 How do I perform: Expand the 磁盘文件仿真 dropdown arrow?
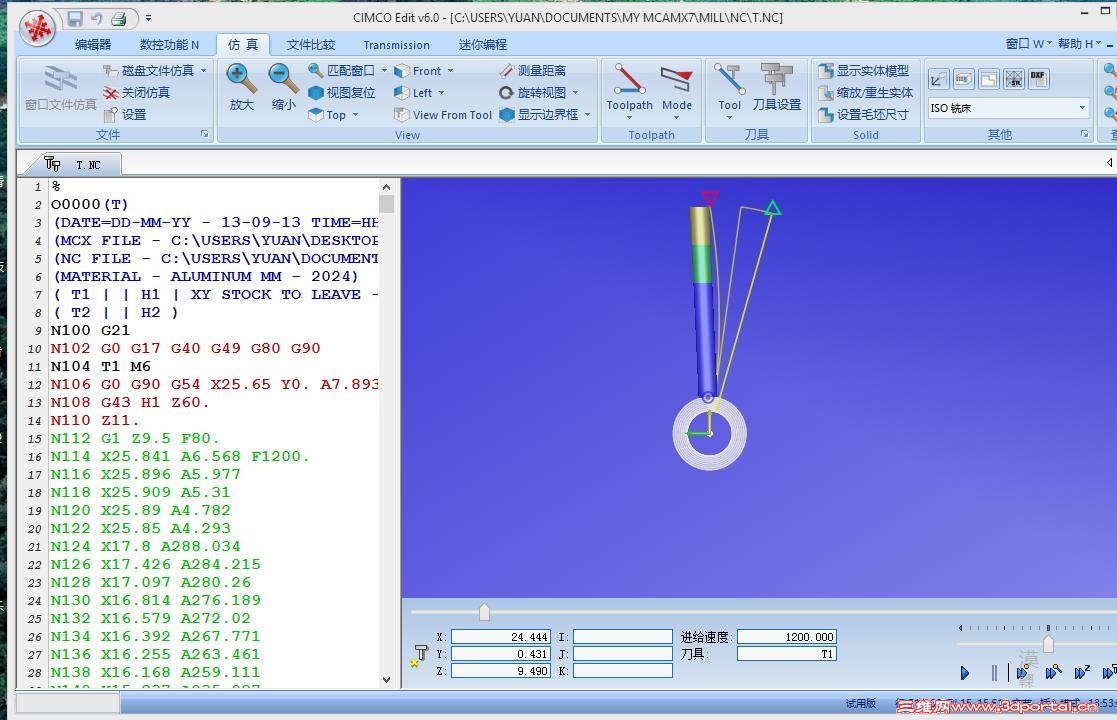tap(204, 71)
